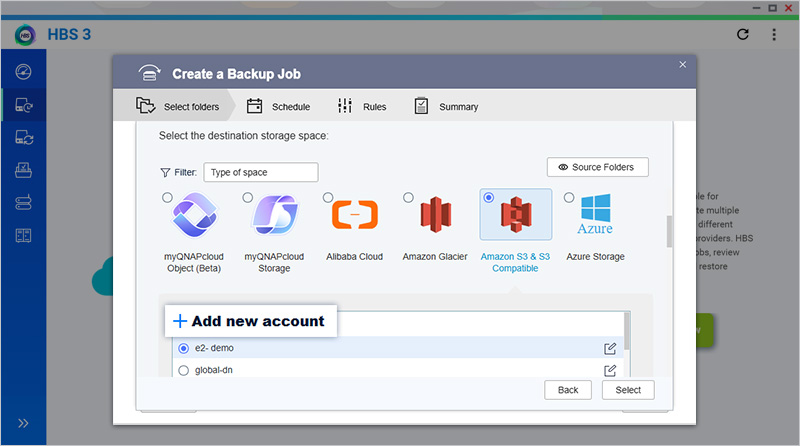Viewport: 800px width, 446px height.
Task: Click the Amazon Glacier logo
Action: pos(436,214)
